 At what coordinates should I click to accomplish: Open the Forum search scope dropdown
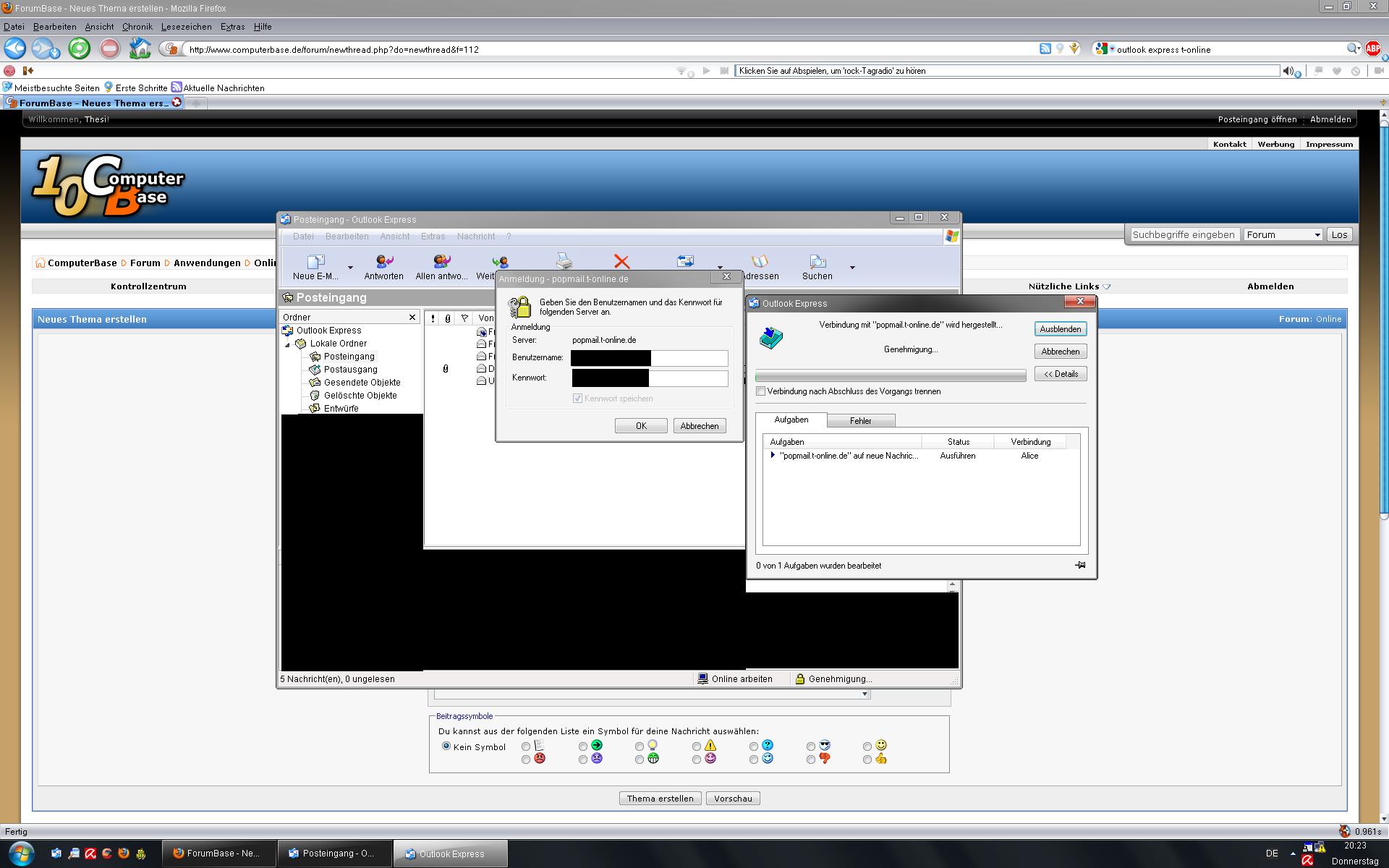[x=1283, y=234]
